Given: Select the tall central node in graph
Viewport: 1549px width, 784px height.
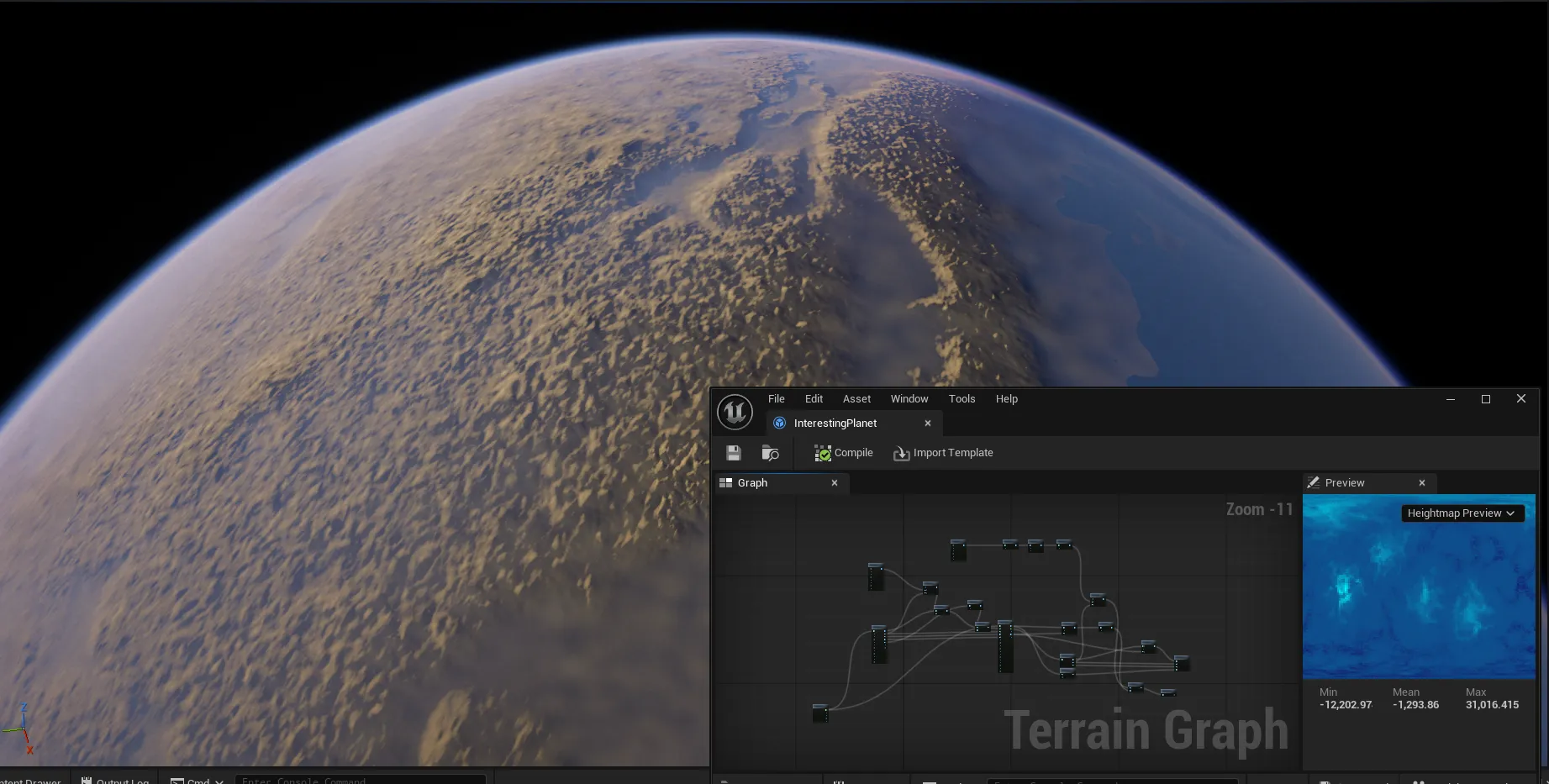Looking at the screenshot, I should point(1005,646).
